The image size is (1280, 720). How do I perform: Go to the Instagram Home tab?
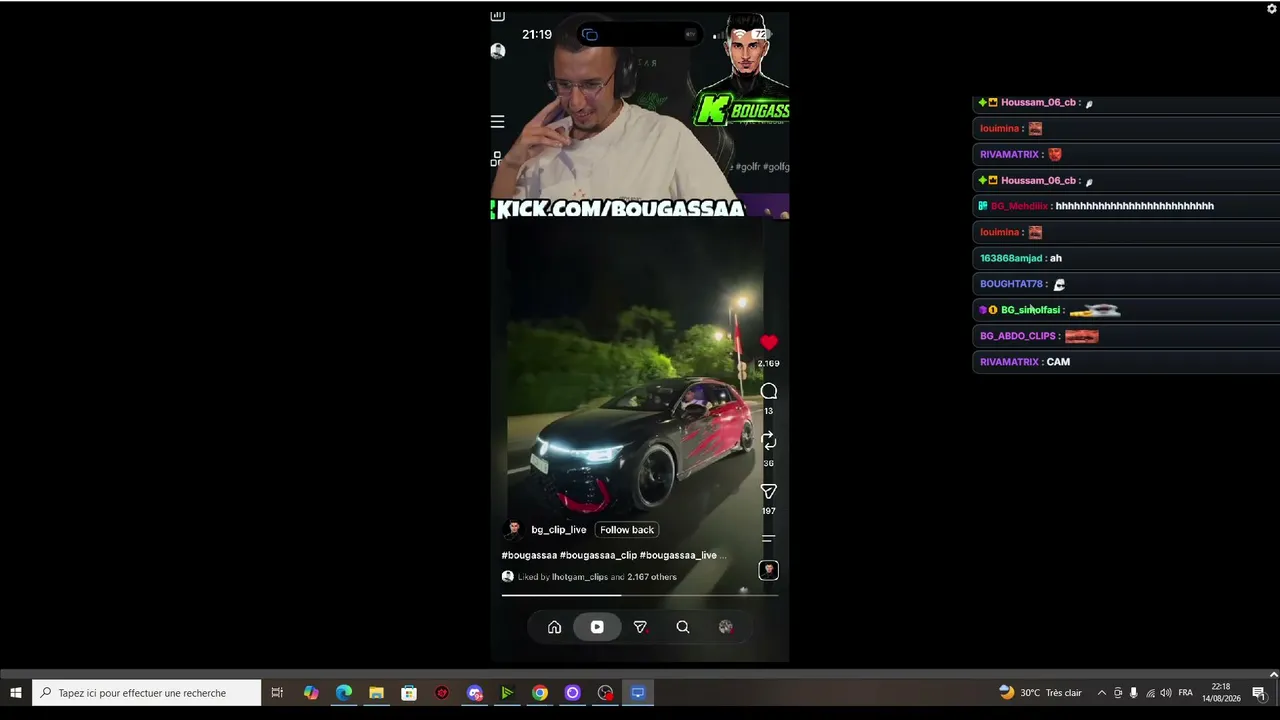[554, 627]
